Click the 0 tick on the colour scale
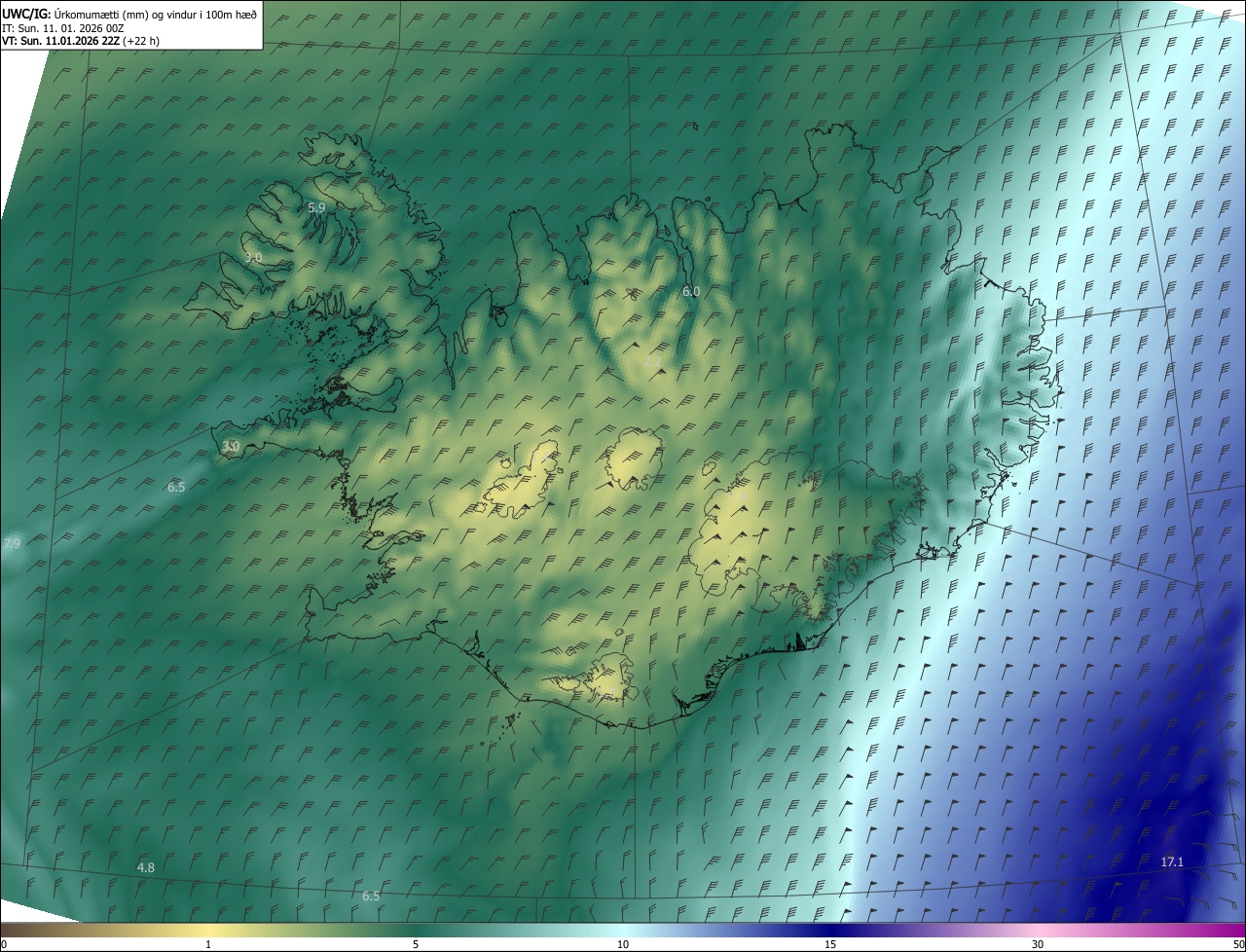This screenshot has width=1246, height=952. tap(4, 944)
